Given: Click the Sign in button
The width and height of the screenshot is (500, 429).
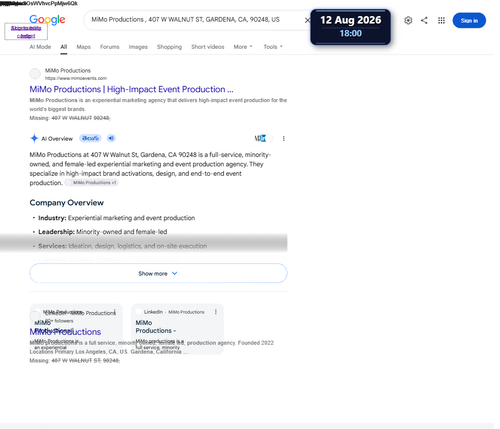Looking at the screenshot, I should [x=469, y=20].
